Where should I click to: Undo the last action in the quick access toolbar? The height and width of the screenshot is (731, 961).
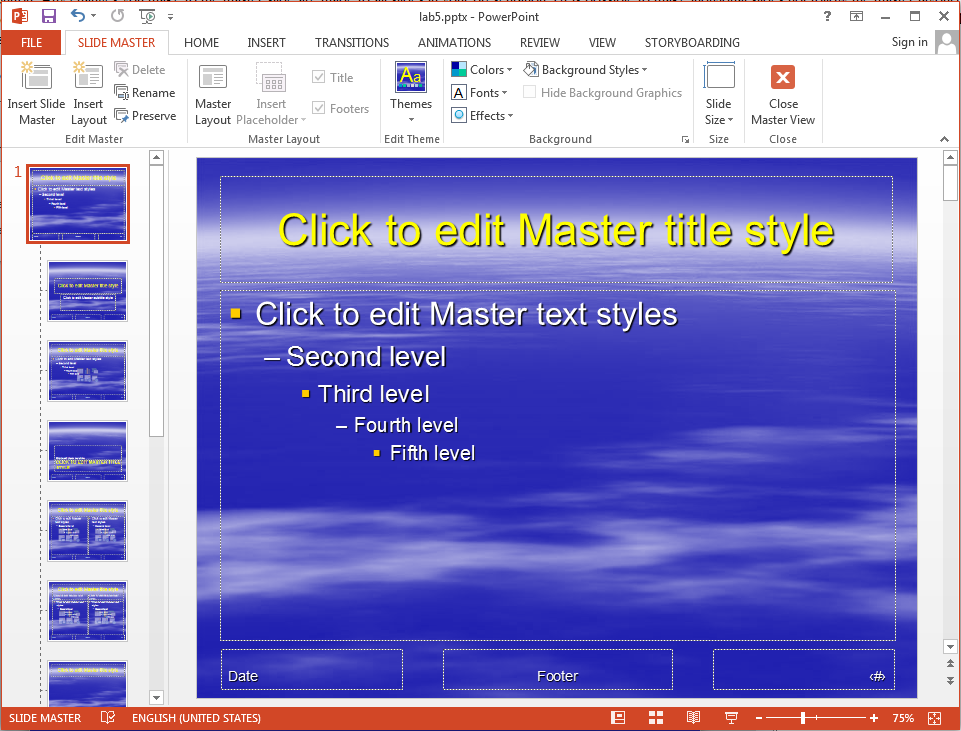(x=77, y=16)
